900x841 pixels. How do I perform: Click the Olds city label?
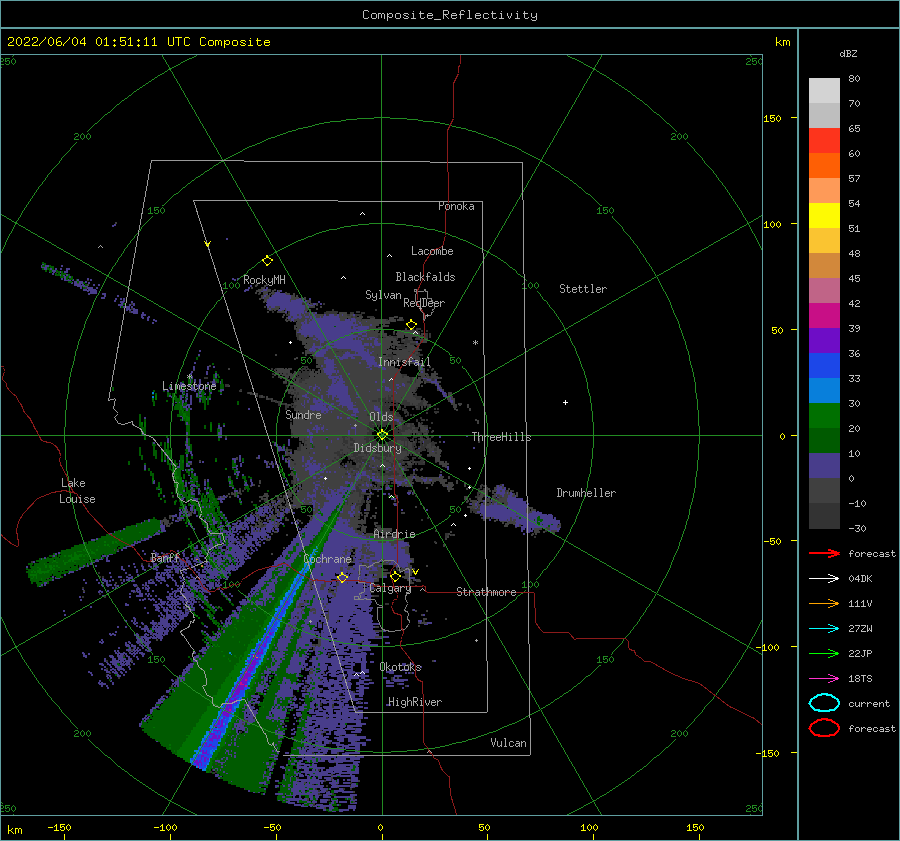(x=381, y=417)
